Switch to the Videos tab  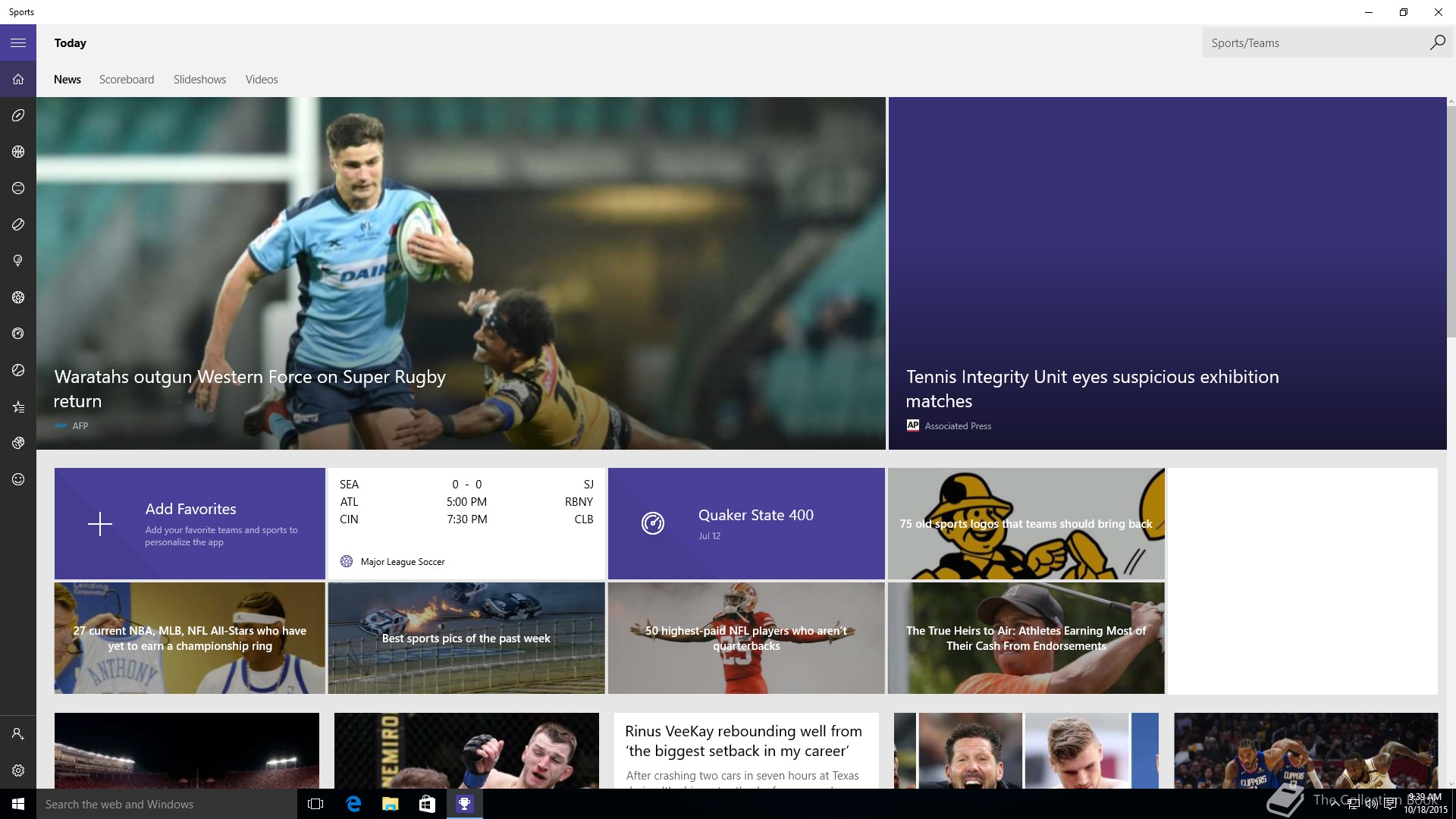tap(262, 80)
